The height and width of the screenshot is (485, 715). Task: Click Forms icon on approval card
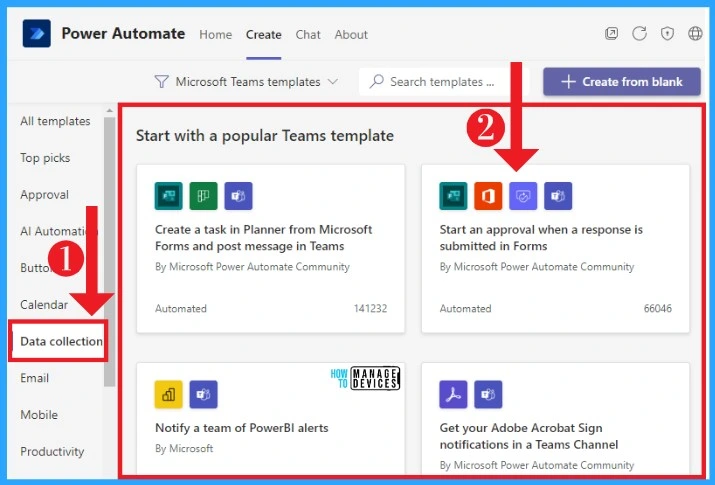(453, 196)
